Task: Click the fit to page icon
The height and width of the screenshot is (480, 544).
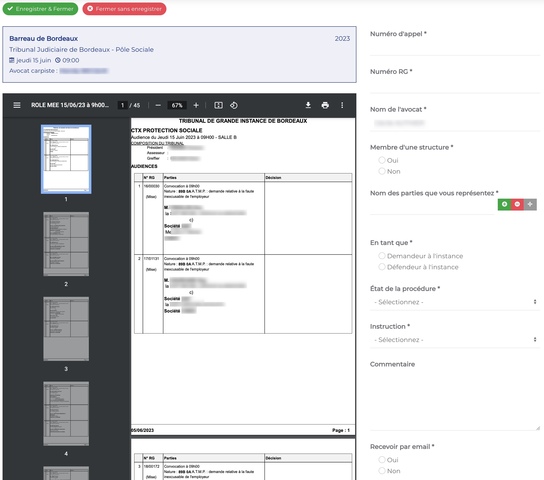Action: point(218,105)
